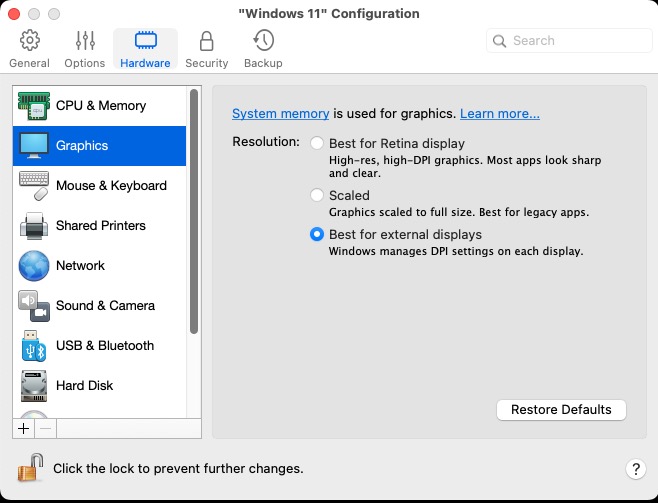The width and height of the screenshot is (658, 503).
Task: Click the Graphics monitor icon
Action: coord(34,146)
